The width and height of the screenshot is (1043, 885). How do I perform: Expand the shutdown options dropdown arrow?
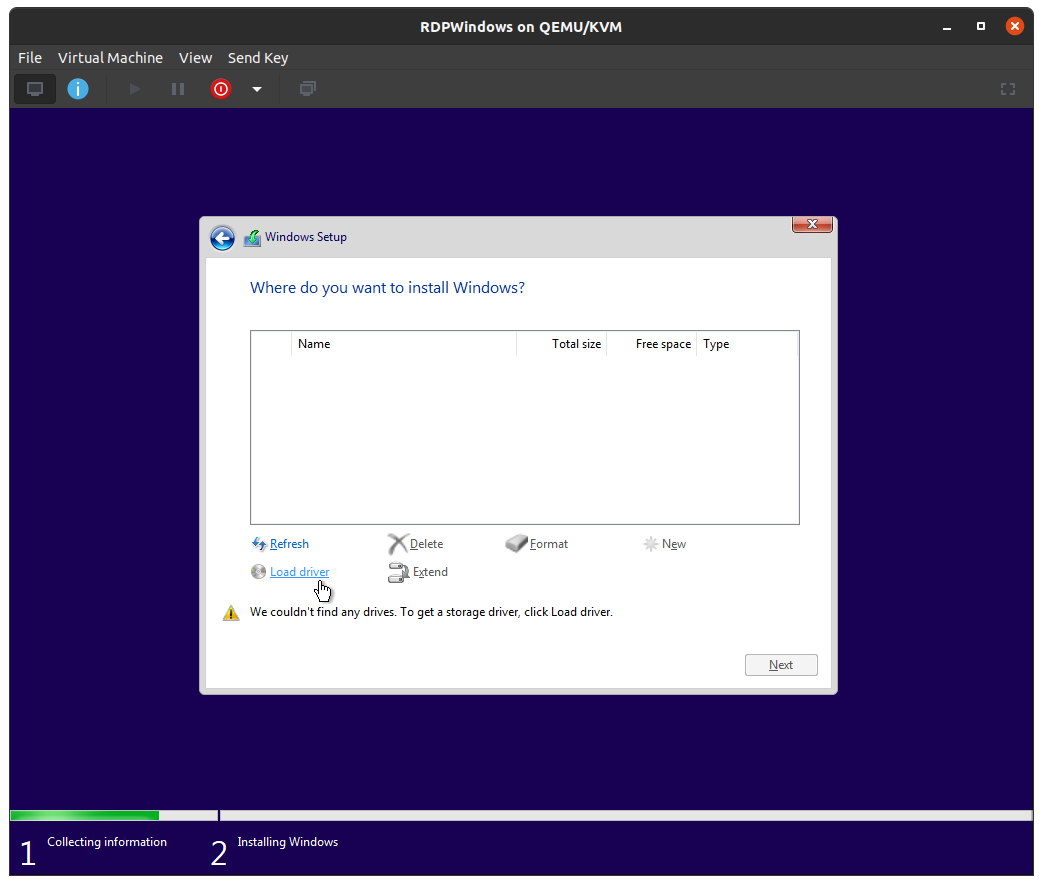click(x=257, y=89)
